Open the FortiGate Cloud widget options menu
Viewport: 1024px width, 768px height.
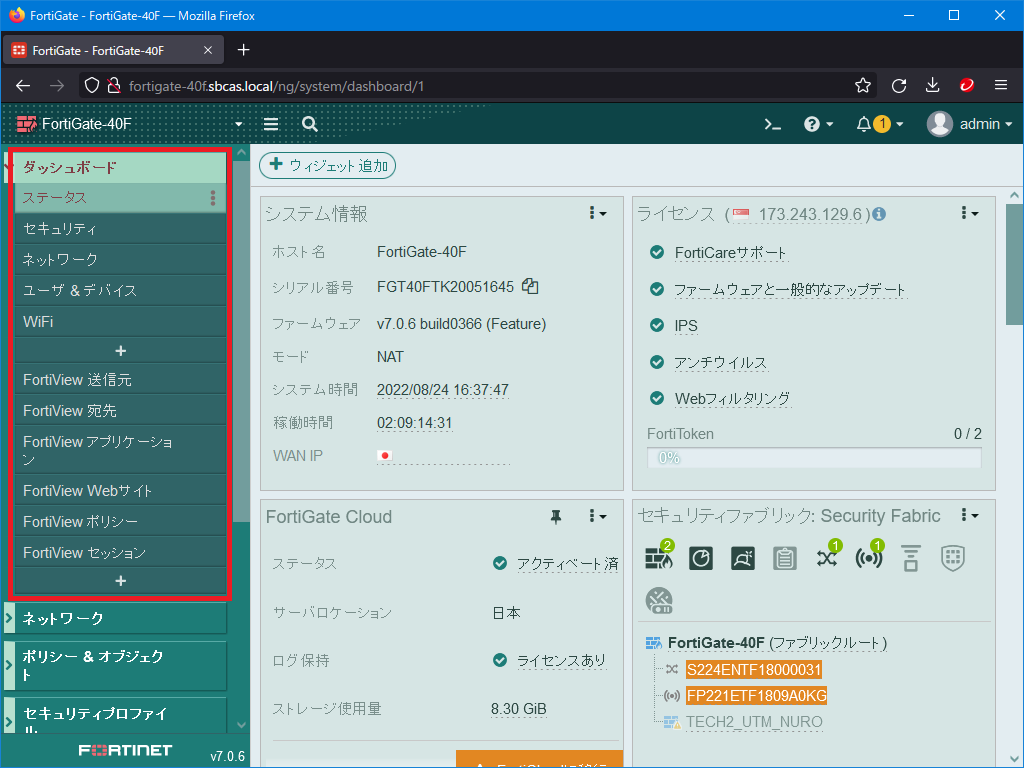pyautogui.click(x=598, y=516)
